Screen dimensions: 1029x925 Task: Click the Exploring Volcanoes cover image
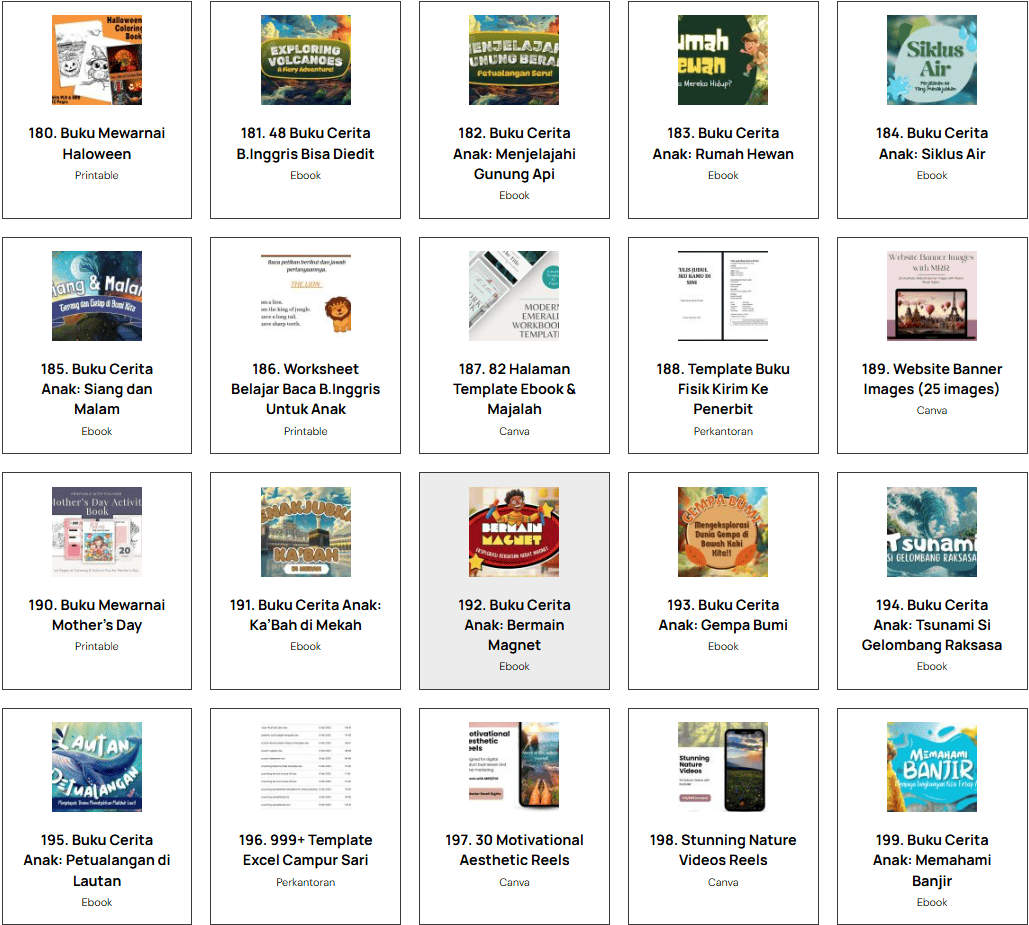(x=305, y=60)
